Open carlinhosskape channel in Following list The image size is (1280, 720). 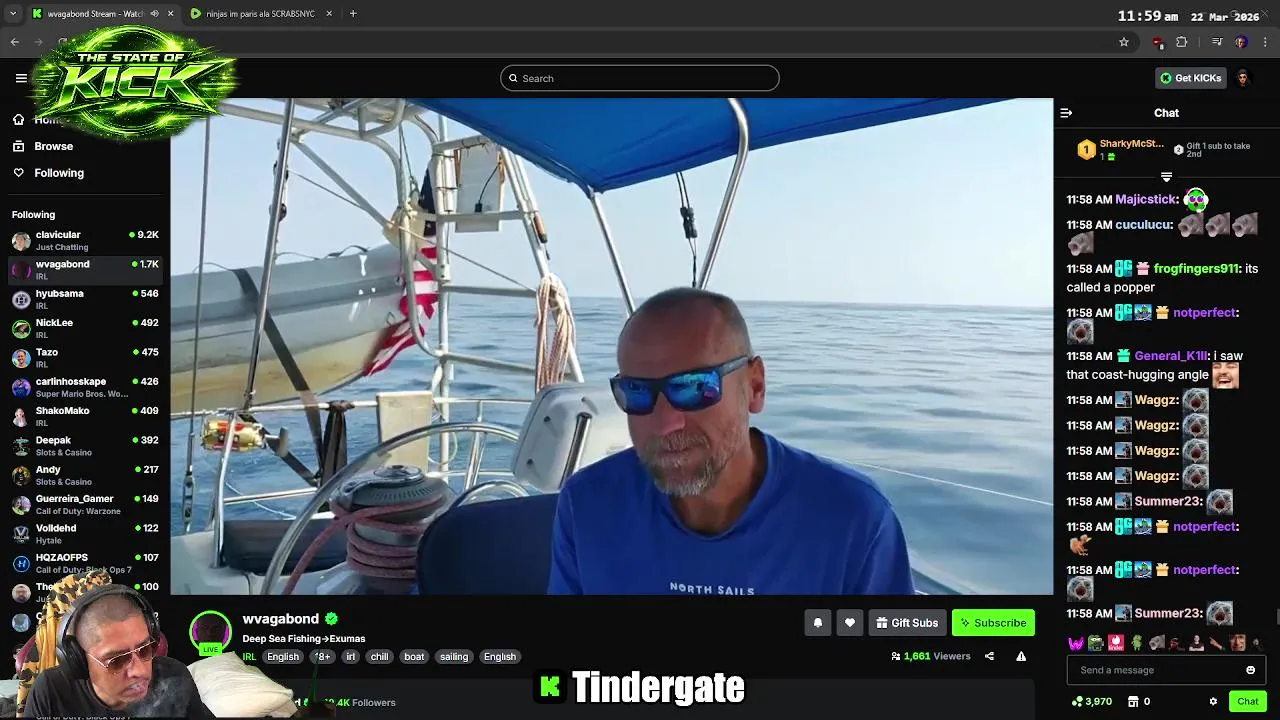(85, 387)
